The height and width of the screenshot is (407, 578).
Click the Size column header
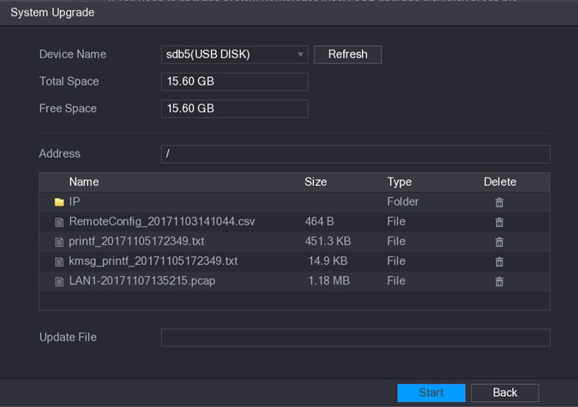coord(316,182)
